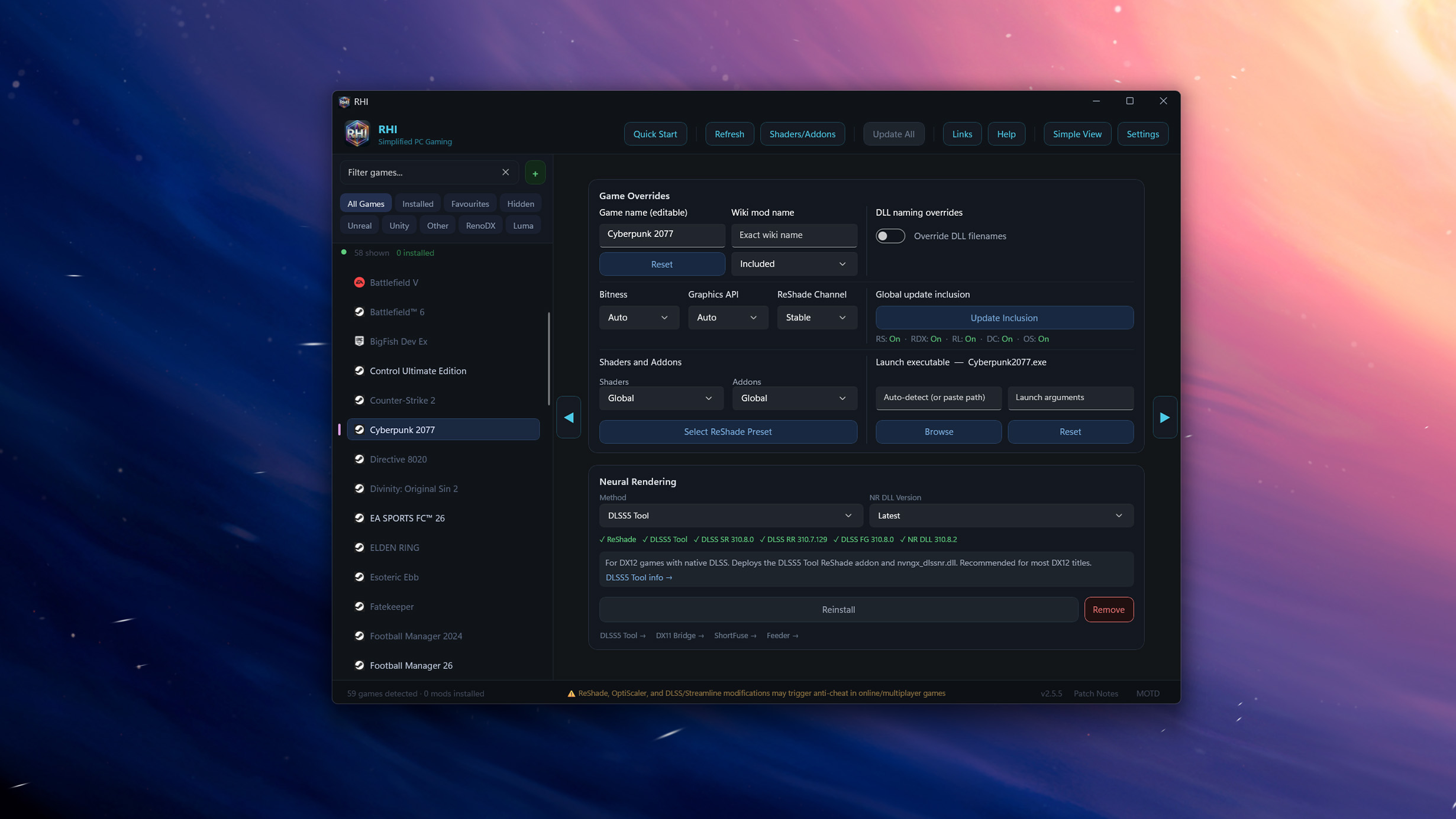Open DLSS5 Tool info link
This screenshot has height=819, width=1456.
(638, 578)
